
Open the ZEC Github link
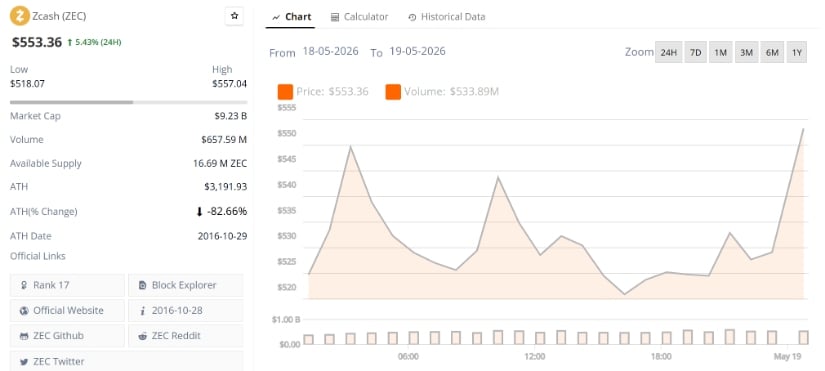click(67, 336)
